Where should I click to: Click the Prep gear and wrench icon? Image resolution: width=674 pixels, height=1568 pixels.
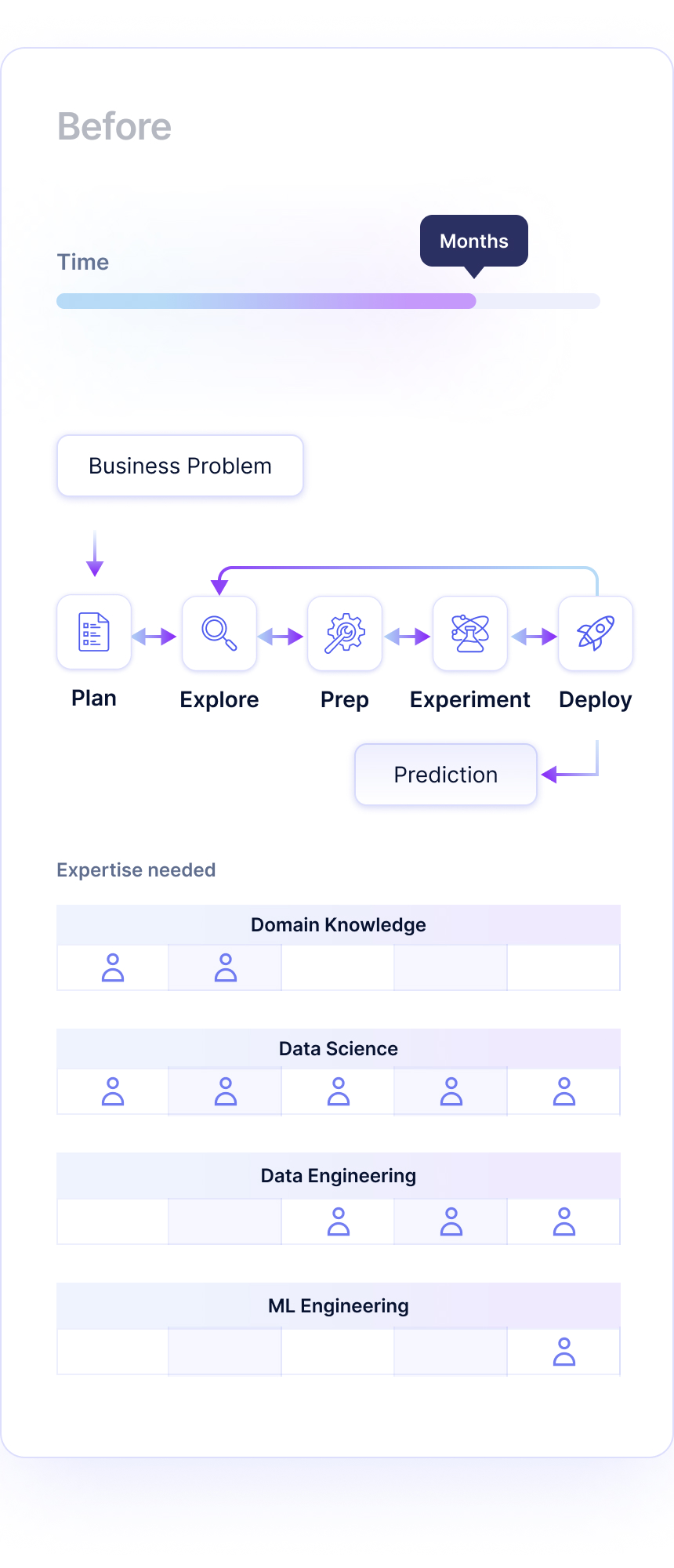pyautogui.click(x=345, y=633)
